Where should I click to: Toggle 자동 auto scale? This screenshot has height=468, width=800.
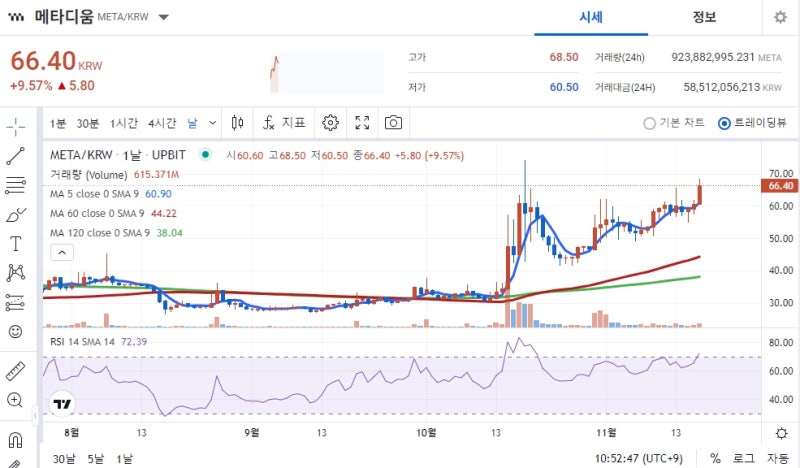click(778, 458)
